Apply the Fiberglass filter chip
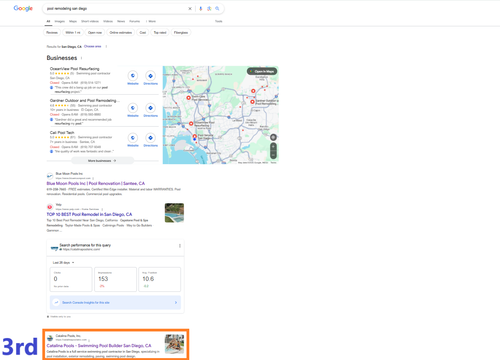The image size is (500, 360). [181, 33]
